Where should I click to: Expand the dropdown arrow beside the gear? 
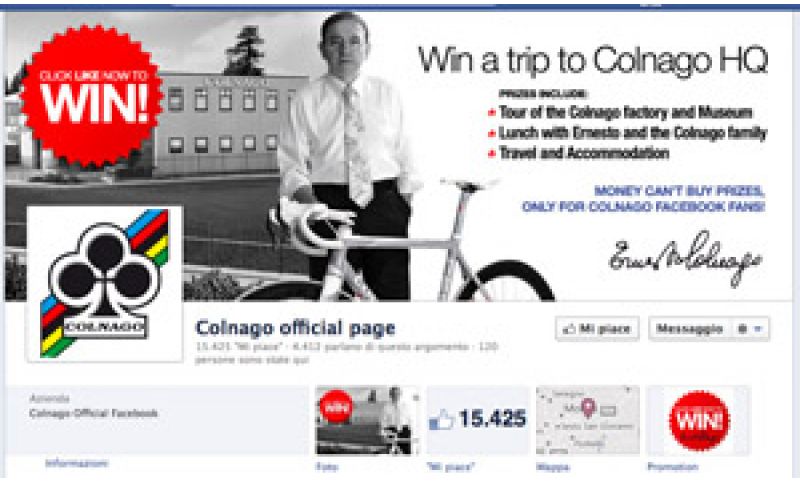pyautogui.click(x=758, y=329)
